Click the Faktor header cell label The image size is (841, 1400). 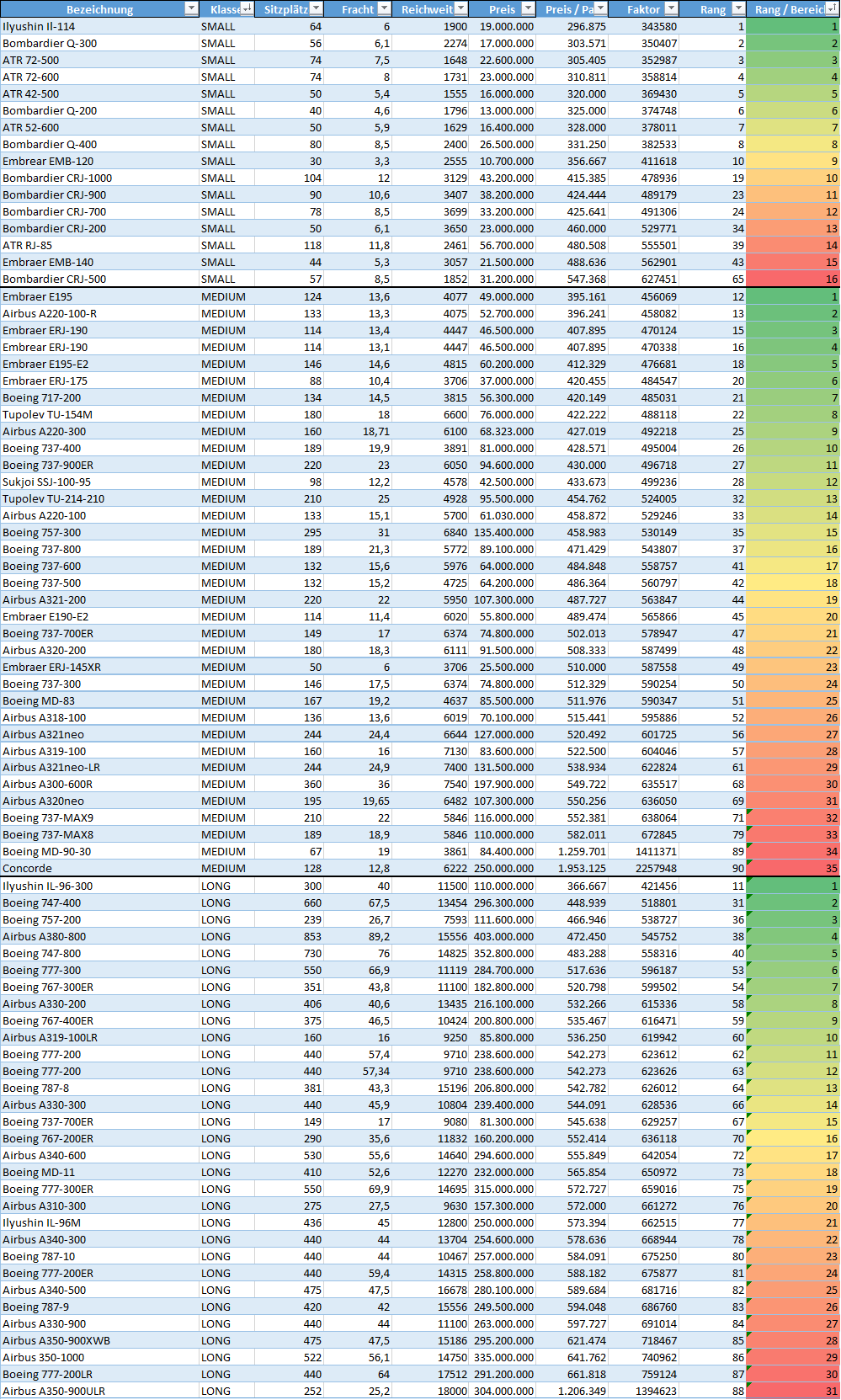point(643,9)
